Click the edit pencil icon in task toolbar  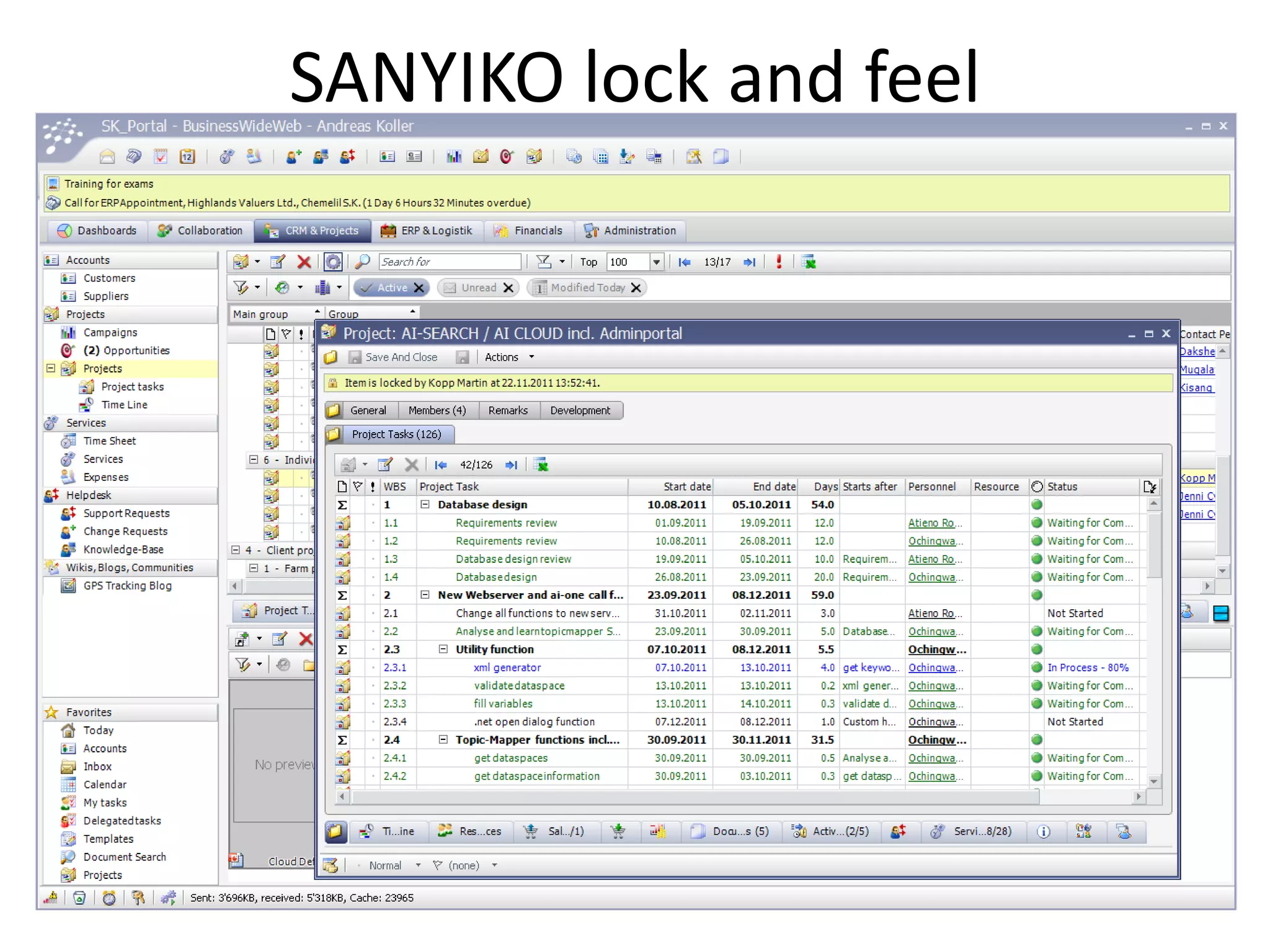click(x=385, y=465)
